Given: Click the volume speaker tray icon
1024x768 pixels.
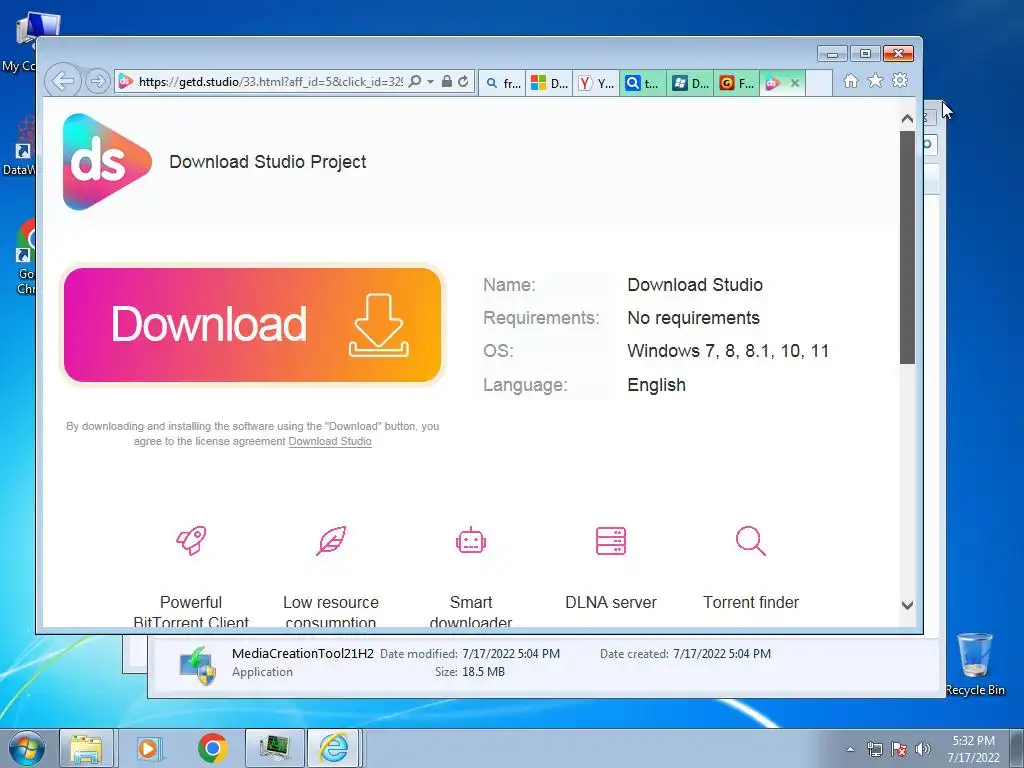Looking at the screenshot, I should tap(923, 749).
